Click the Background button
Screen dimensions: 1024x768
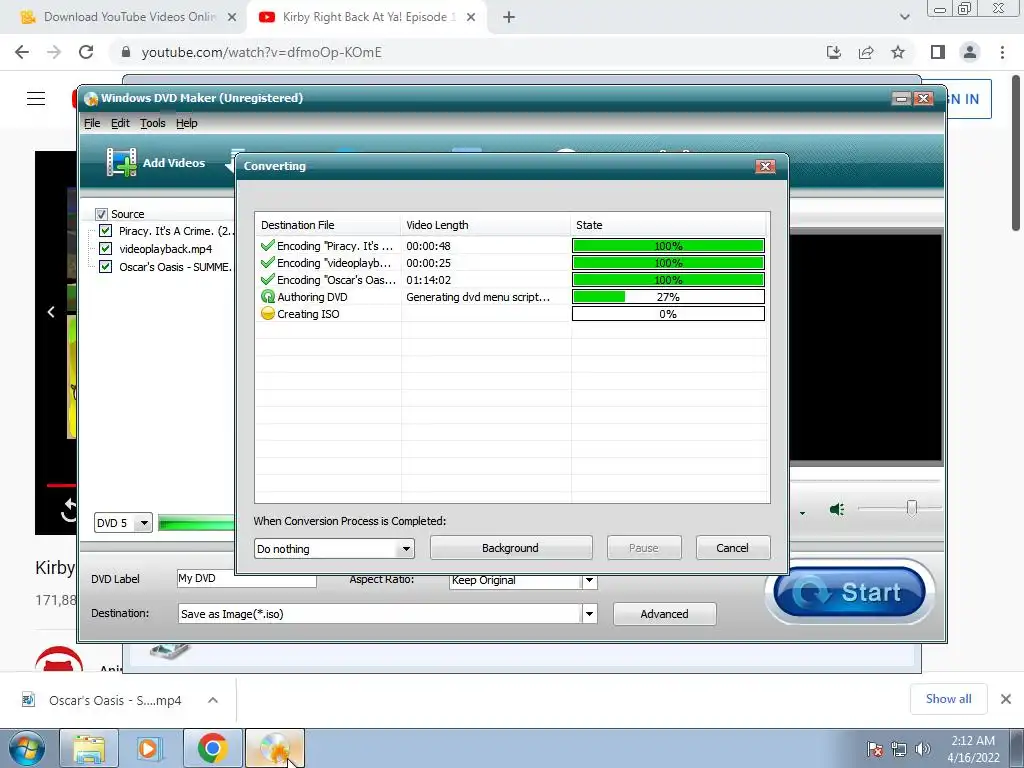pos(511,548)
